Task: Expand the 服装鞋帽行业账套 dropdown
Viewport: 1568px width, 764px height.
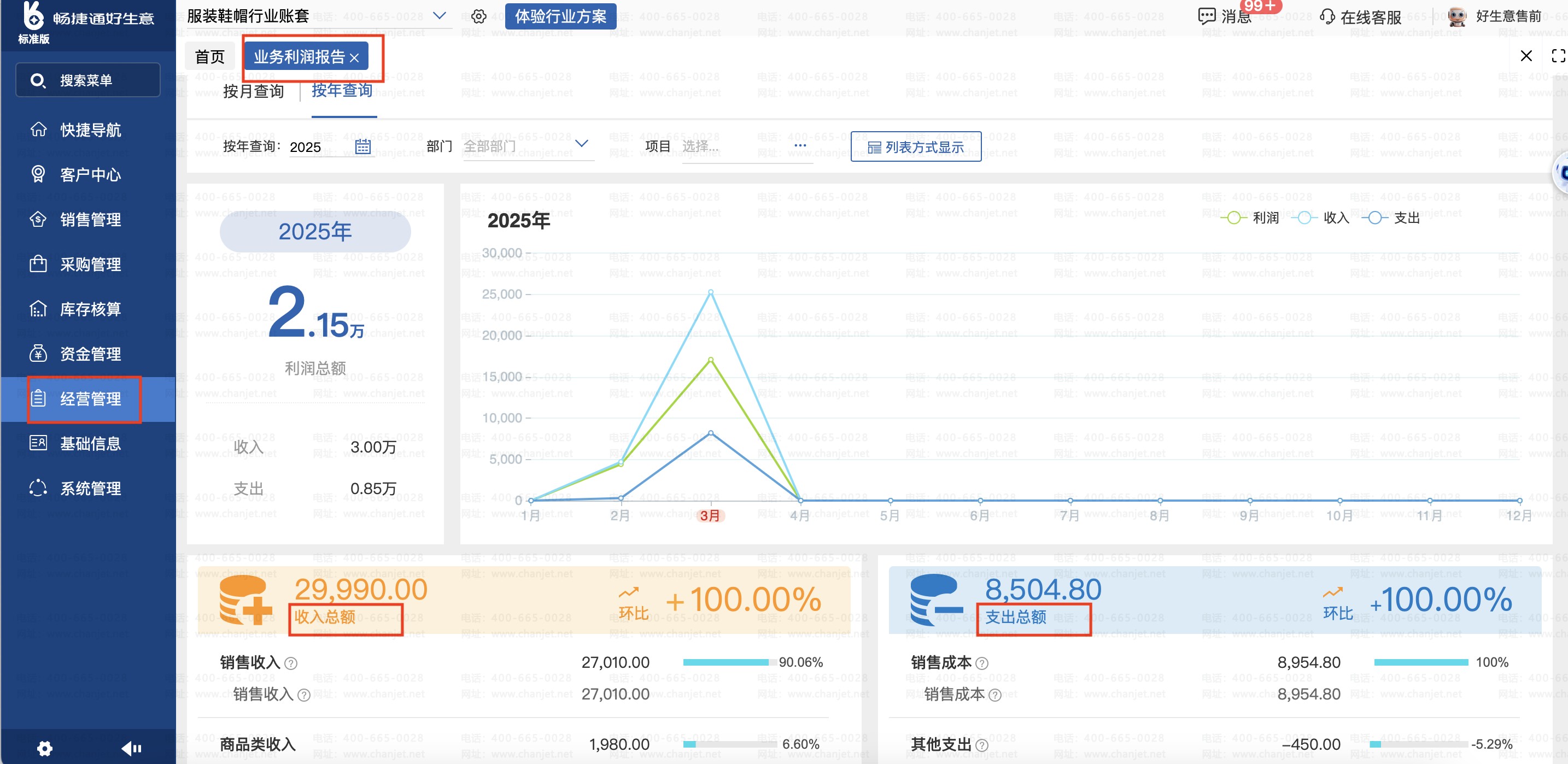Action: pyautogui.click(x=440, y=15)
